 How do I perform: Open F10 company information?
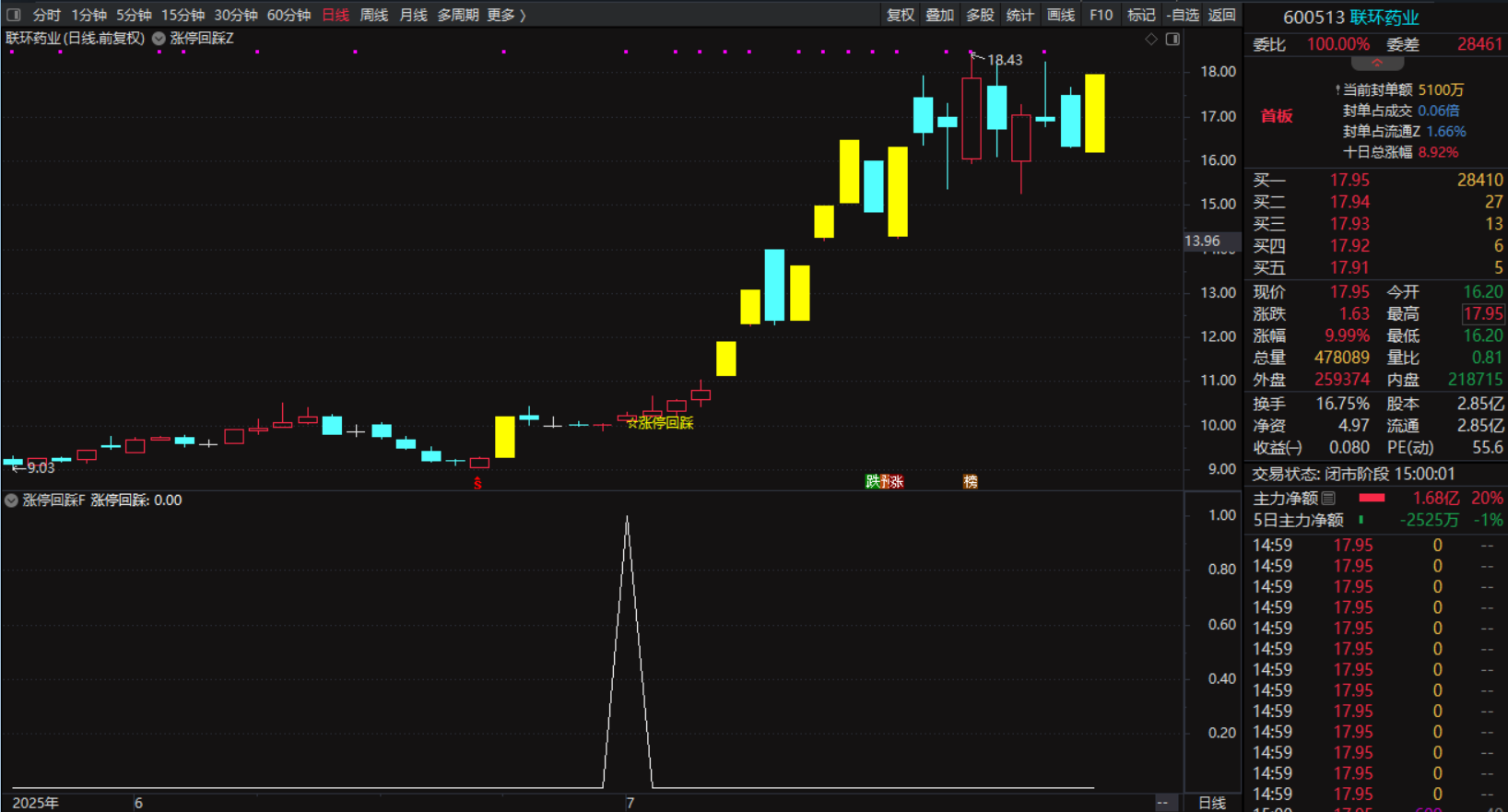pos(1101,15)
